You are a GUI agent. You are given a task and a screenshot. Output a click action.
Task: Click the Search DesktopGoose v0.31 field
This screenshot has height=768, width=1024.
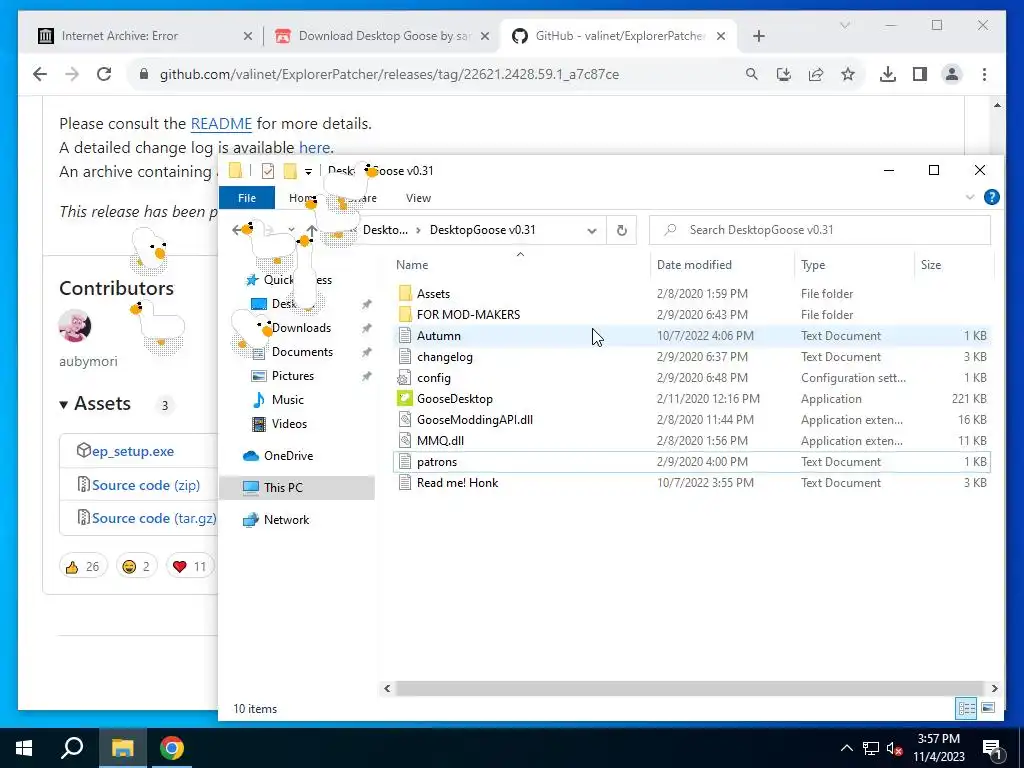[820, 230]
